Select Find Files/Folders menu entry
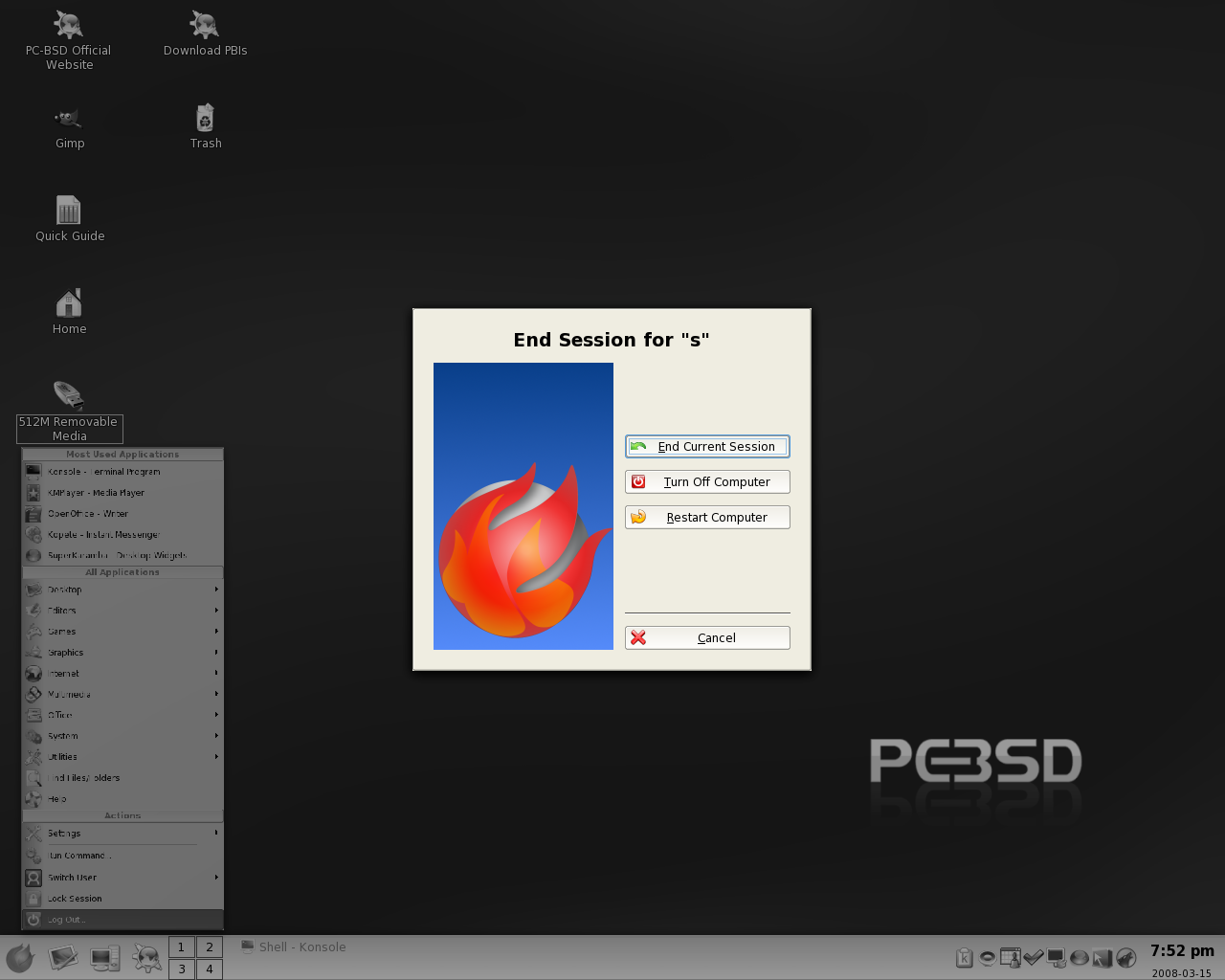 click(122, 778)
